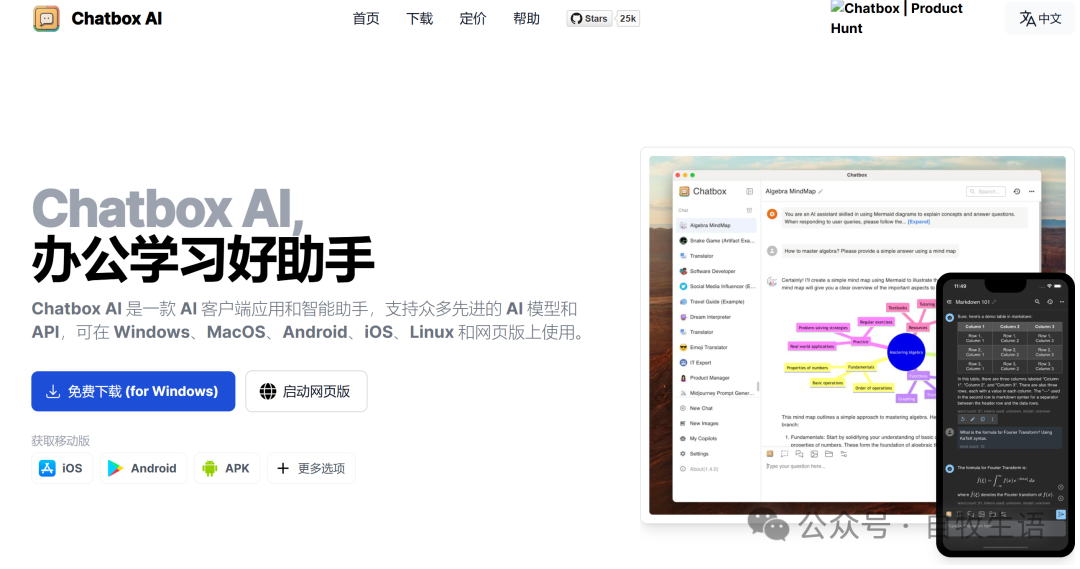The height and width of the screenshot is (569, 1080).
Task: Click the [Expand] link in the system prompt
Action: pyautogui.click(x=919, y=222)
